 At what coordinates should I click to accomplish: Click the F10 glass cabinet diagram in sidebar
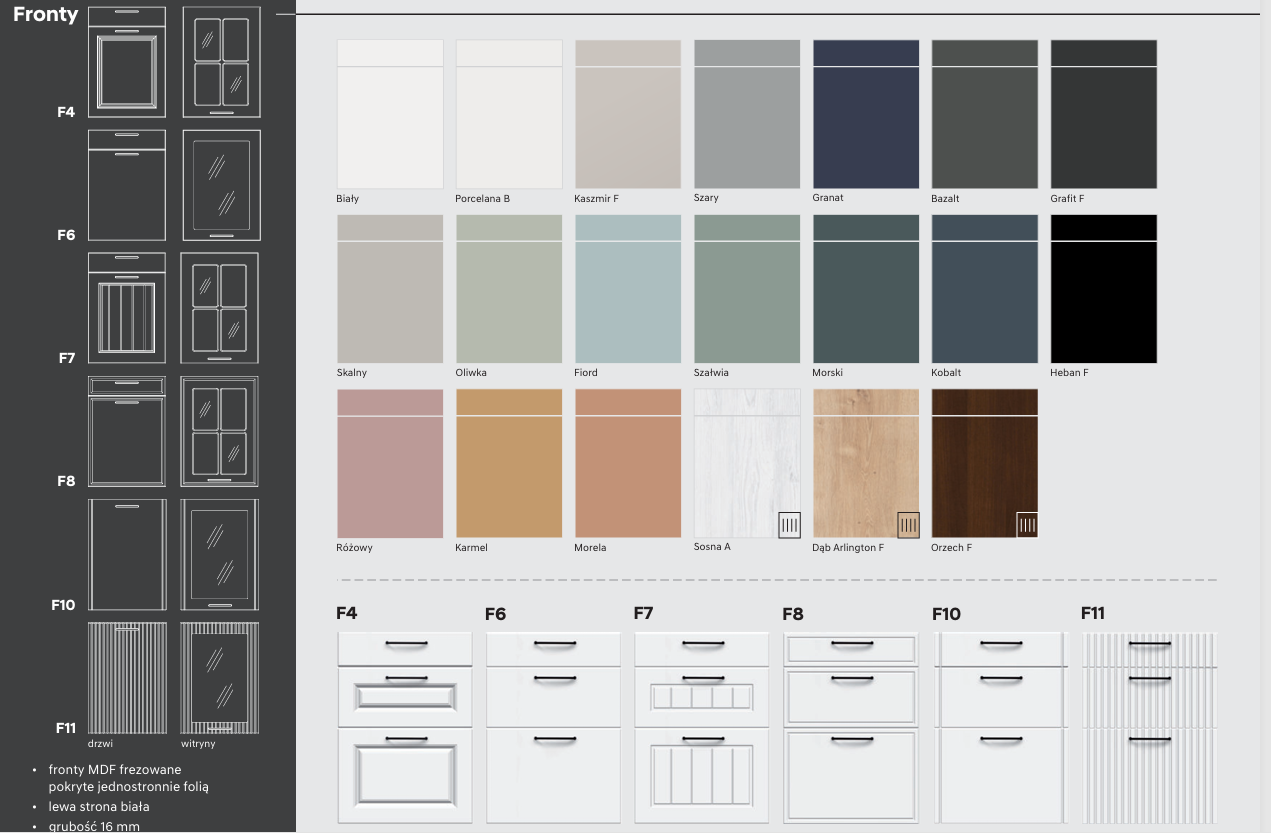click(x=220, y=554)
